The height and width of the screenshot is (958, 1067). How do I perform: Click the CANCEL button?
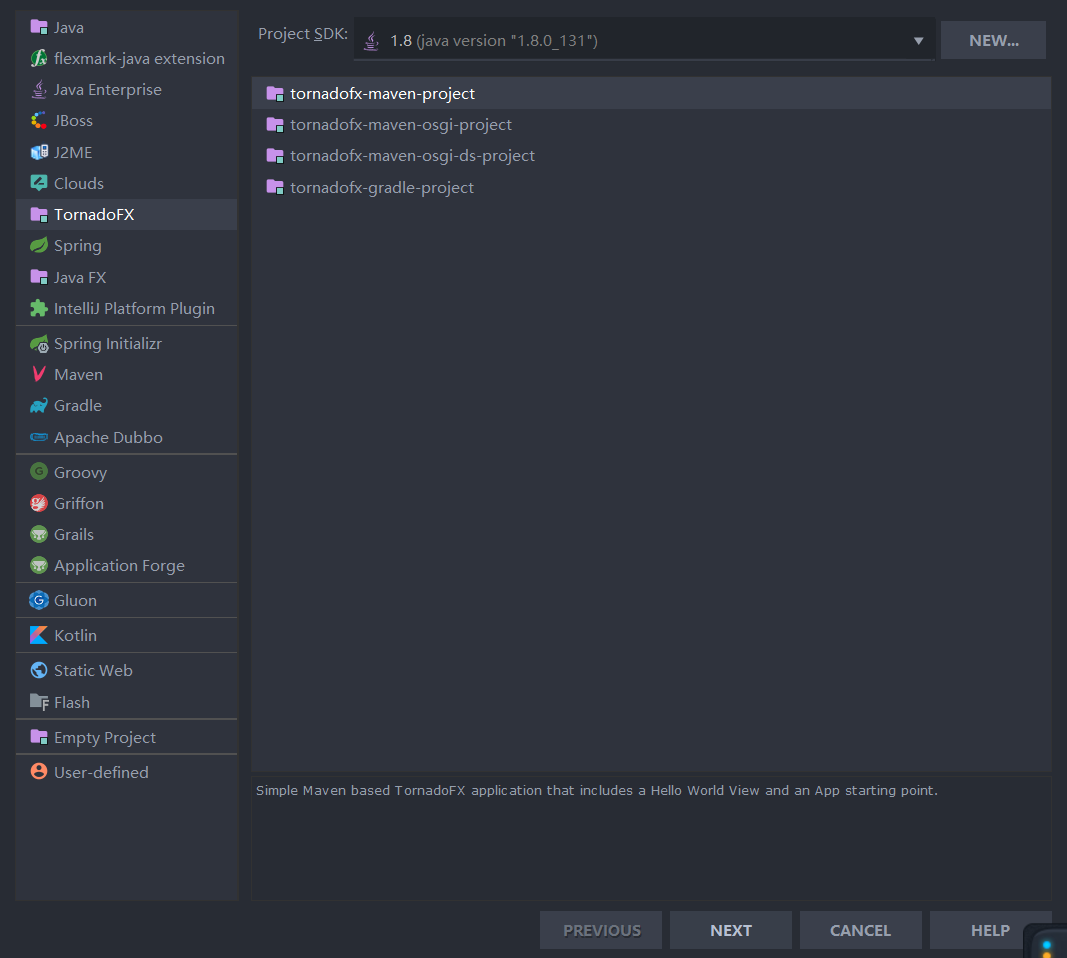[x=860, y=930]
